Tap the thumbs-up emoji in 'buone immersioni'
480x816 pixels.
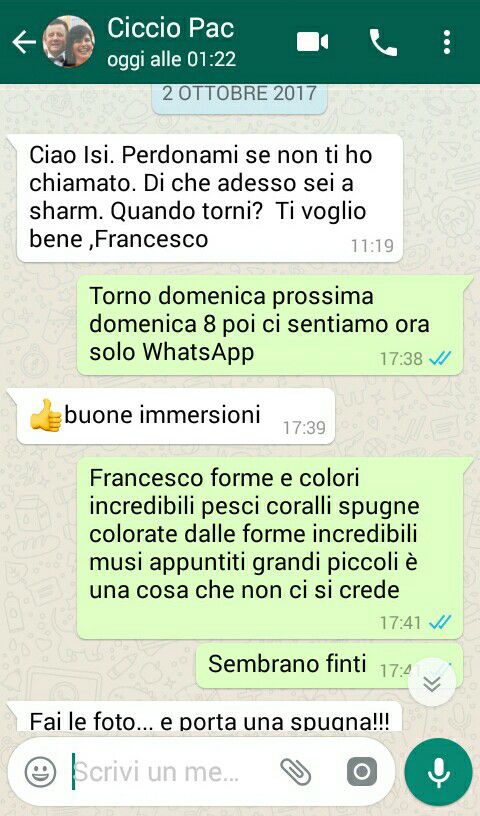point(46,415)
